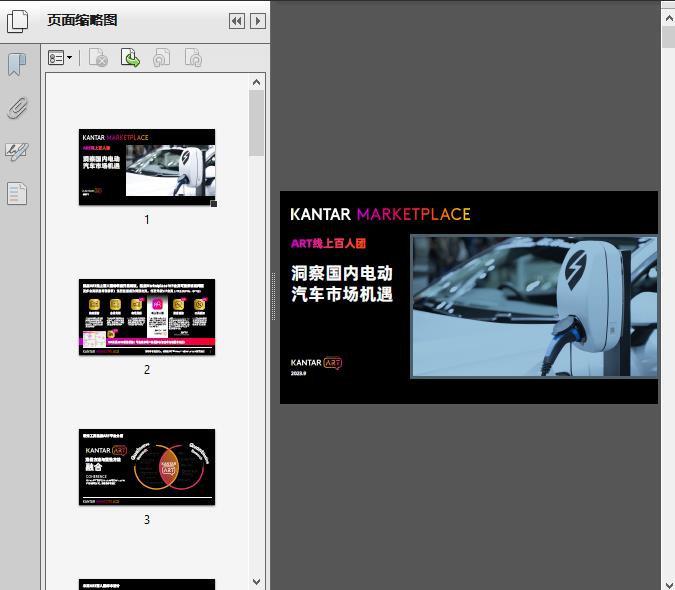Select page 2 thumbnail

147,317
